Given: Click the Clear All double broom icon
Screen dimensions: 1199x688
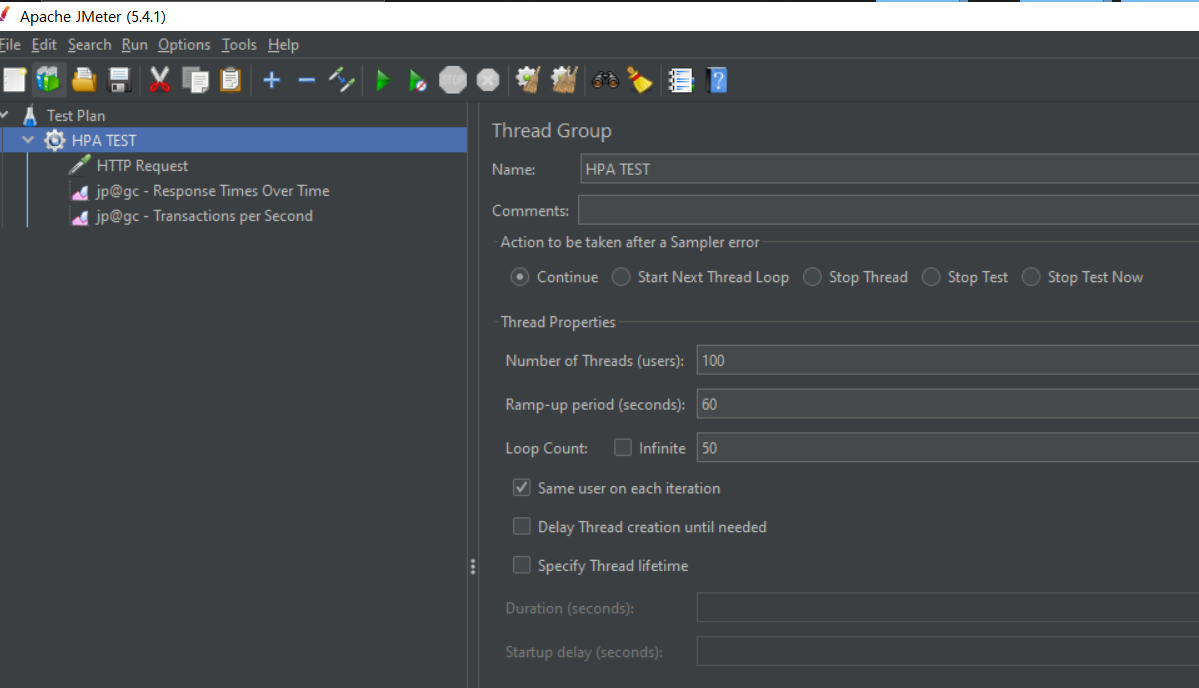Looking at the screenshot, I should [x=564, y=80].
